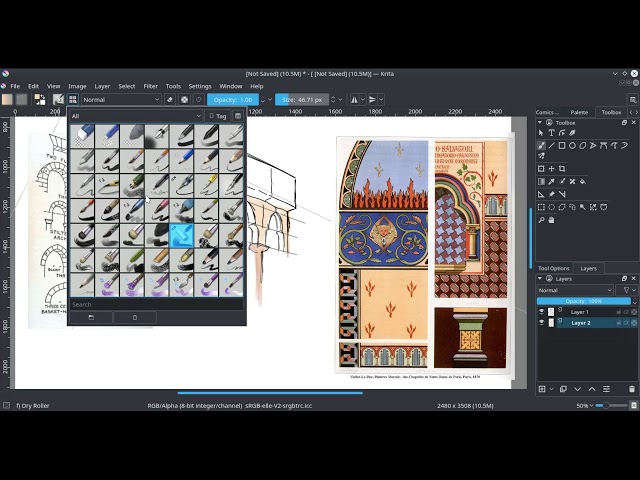Enable eraser mode in the top toolbar
Image resolution: width=640 pixels, height=480 pixels.
(170, 100)
